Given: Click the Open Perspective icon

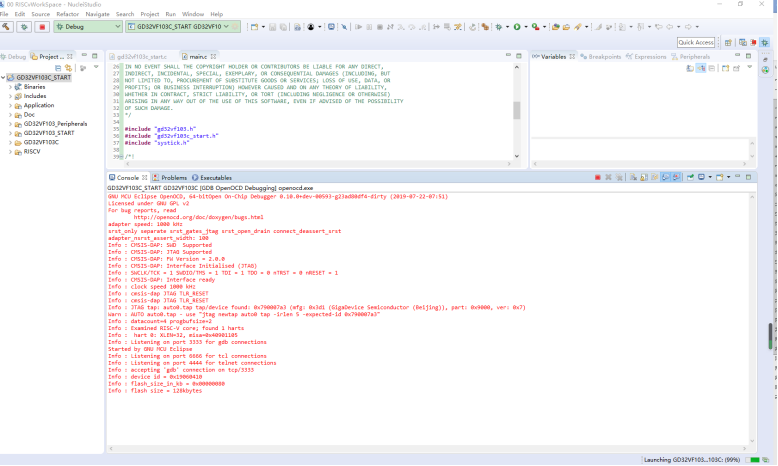Looking at the screenshot, I should point(727,42).
